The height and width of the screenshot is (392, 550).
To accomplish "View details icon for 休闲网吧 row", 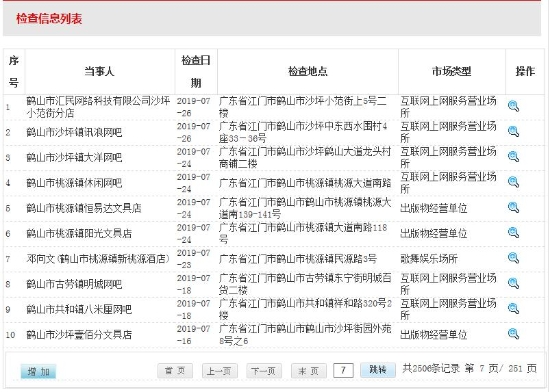I will pos(513,182).
